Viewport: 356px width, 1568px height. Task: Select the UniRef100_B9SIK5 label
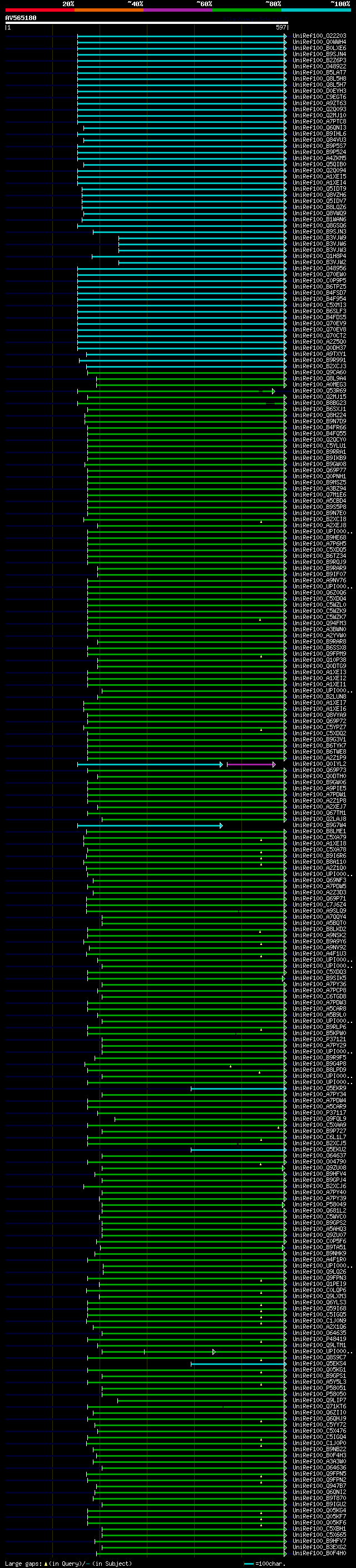click(319, 979)
